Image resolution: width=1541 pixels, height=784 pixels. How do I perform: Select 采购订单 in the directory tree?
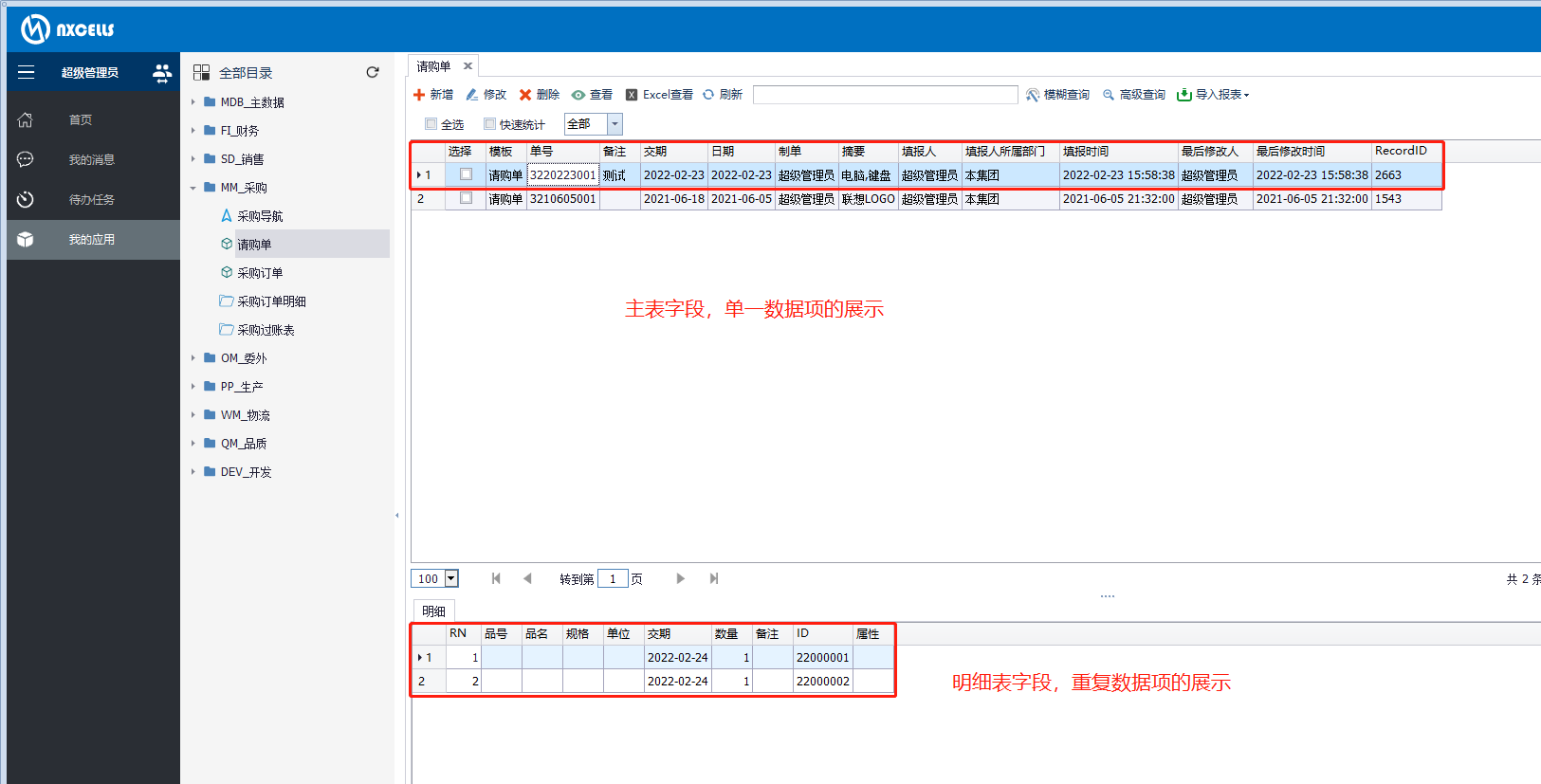coord(260,273)
